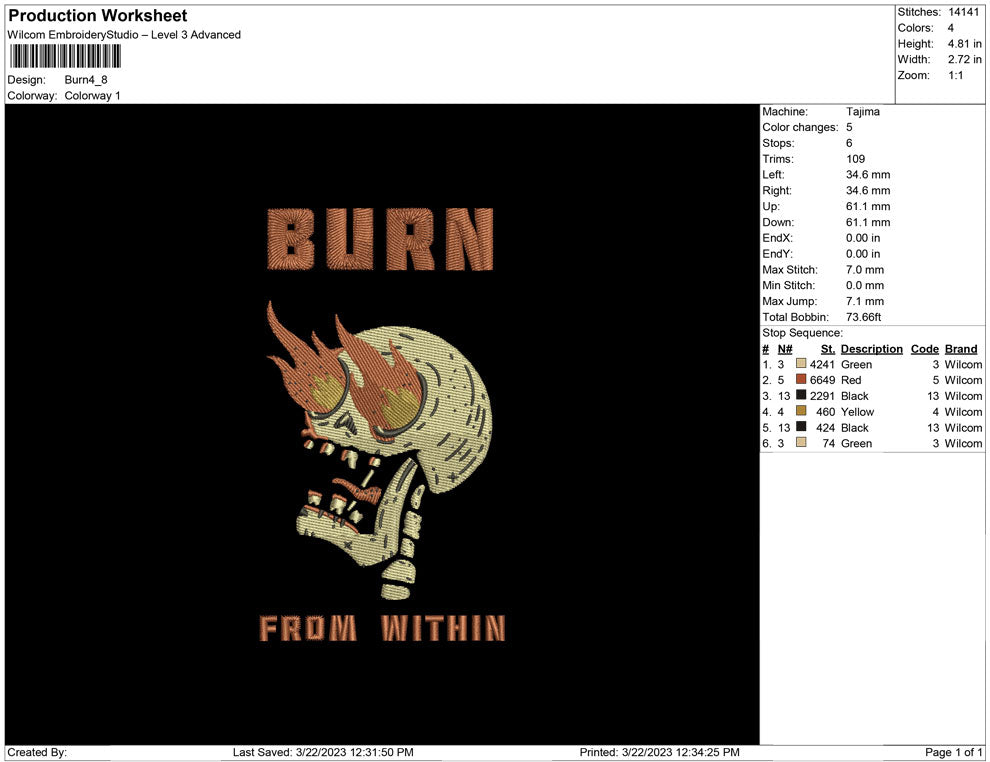Click the 'Color changes:' label
This screenshot has height=762, width=990.
(x=800, y=127)
